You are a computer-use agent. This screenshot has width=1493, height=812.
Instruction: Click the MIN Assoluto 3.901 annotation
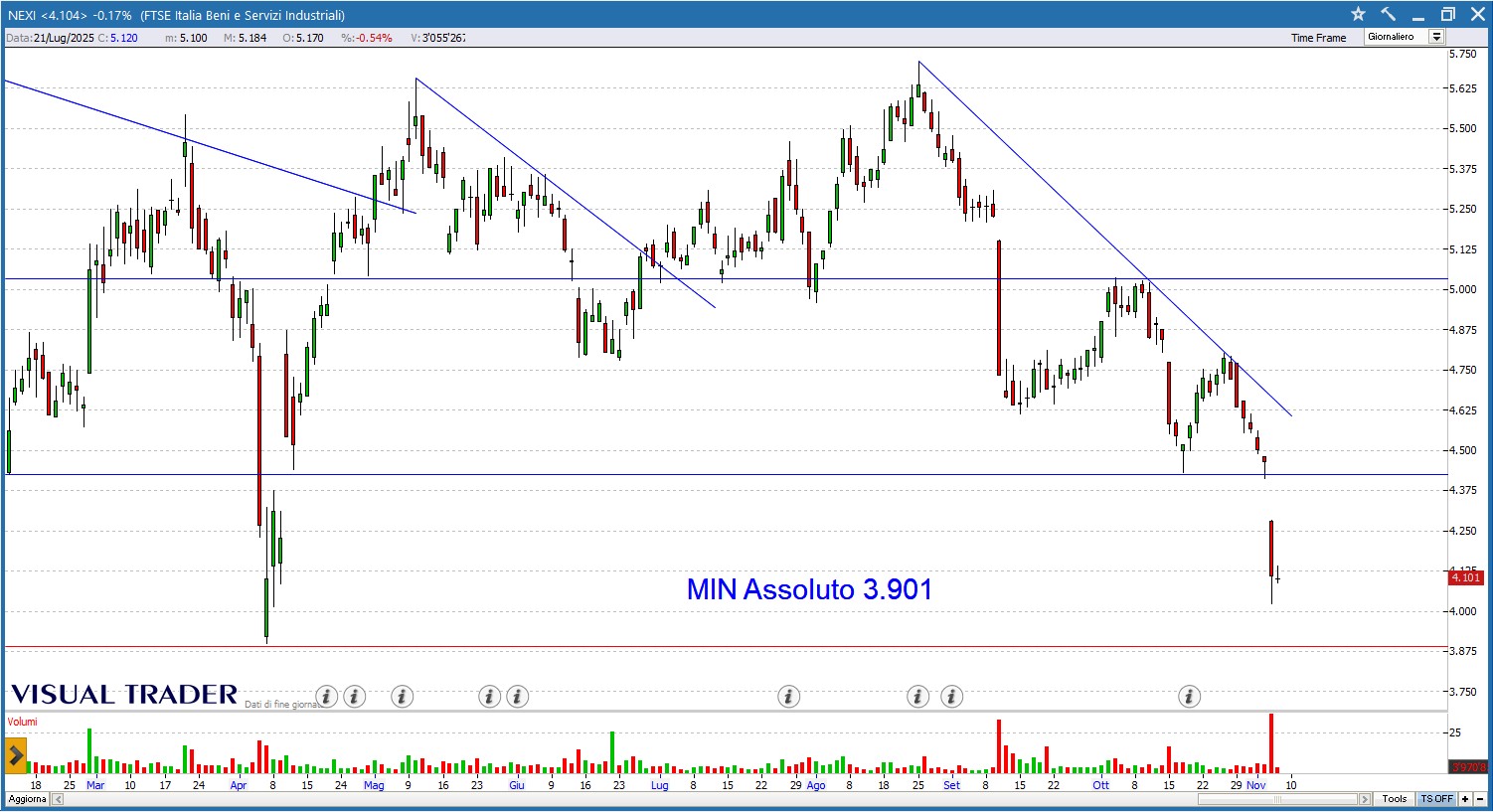(809, 589)
